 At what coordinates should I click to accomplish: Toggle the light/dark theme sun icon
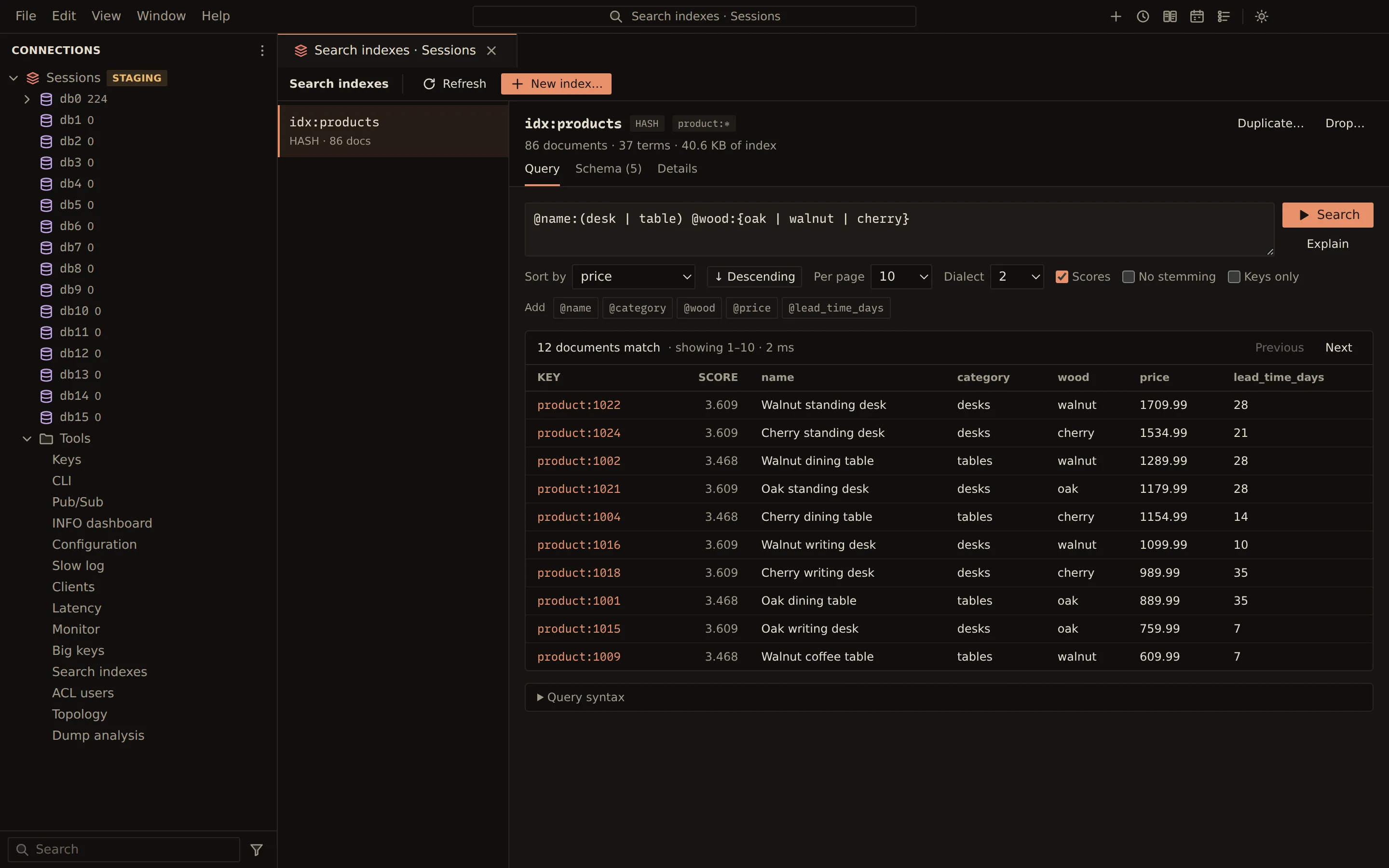click(x=1262, y=17)
